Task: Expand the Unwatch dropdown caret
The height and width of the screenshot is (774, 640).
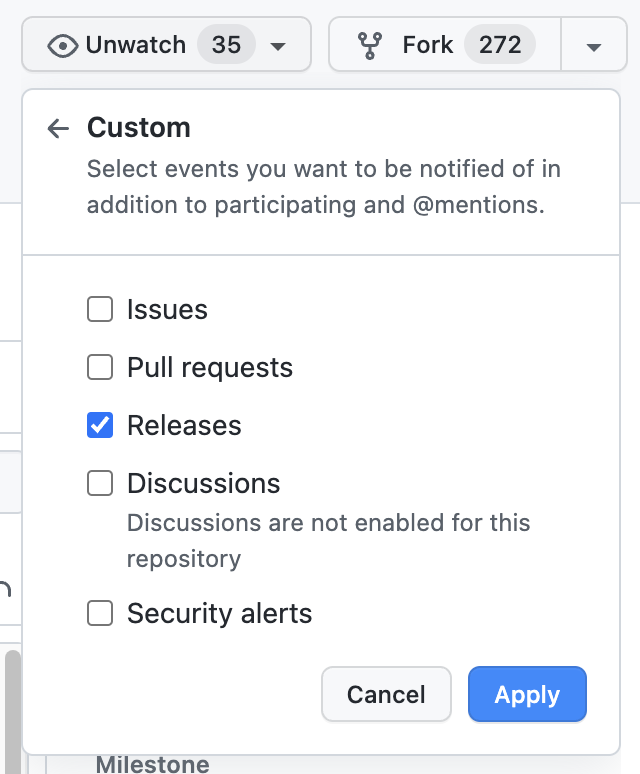Action: [279, 46]
